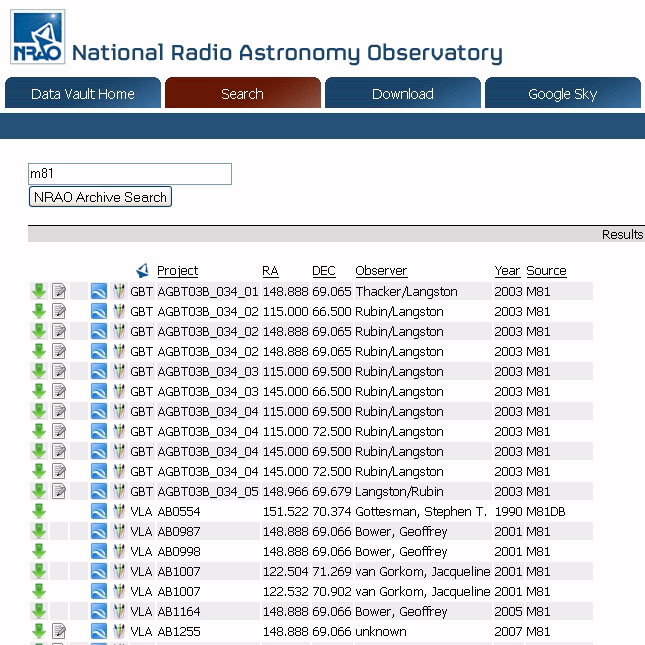645x645 pixels.
Task: Click blue sky-view icon for AB1255 row
Action: (x=99, y=631)
